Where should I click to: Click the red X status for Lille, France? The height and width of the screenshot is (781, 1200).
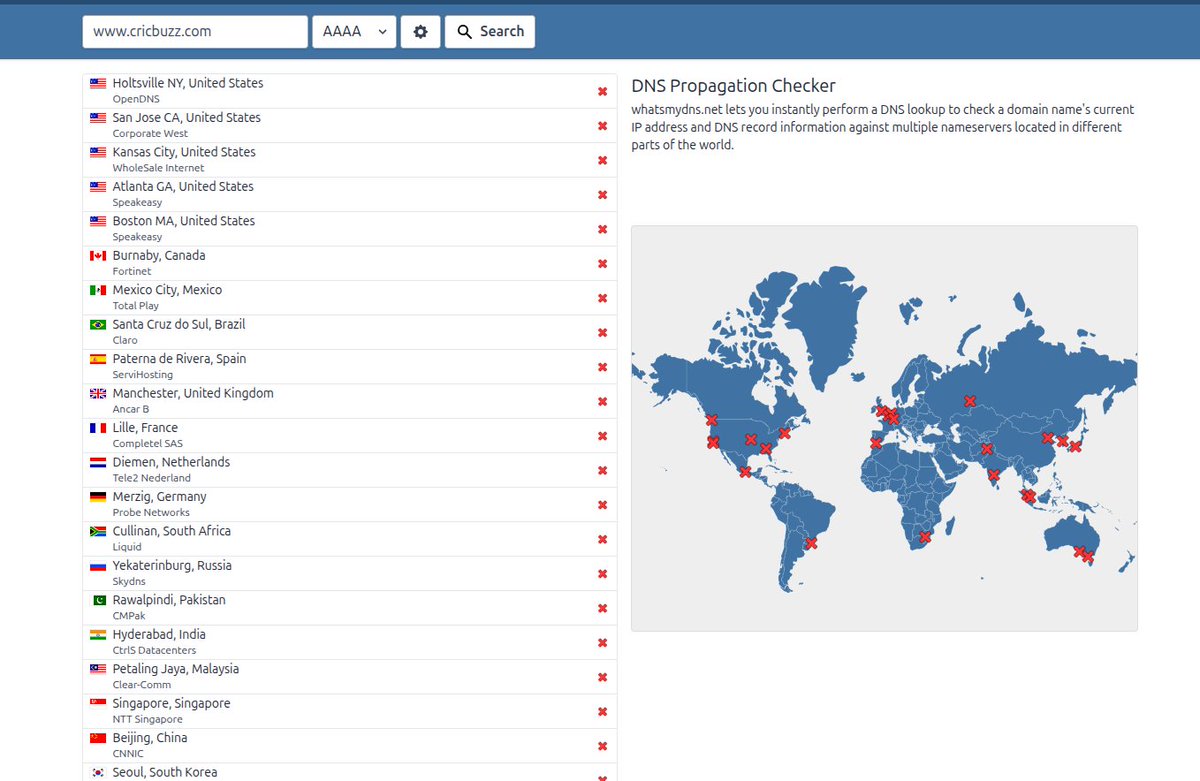point(602,436)
